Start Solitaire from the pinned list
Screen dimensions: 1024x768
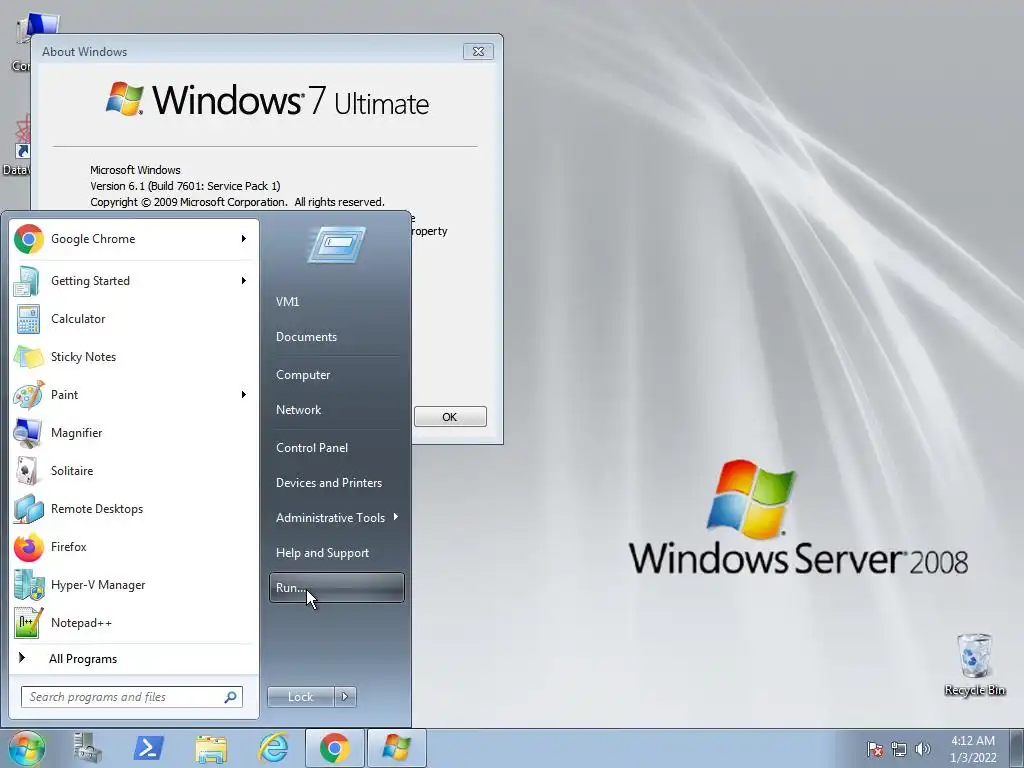coord(134,471)
